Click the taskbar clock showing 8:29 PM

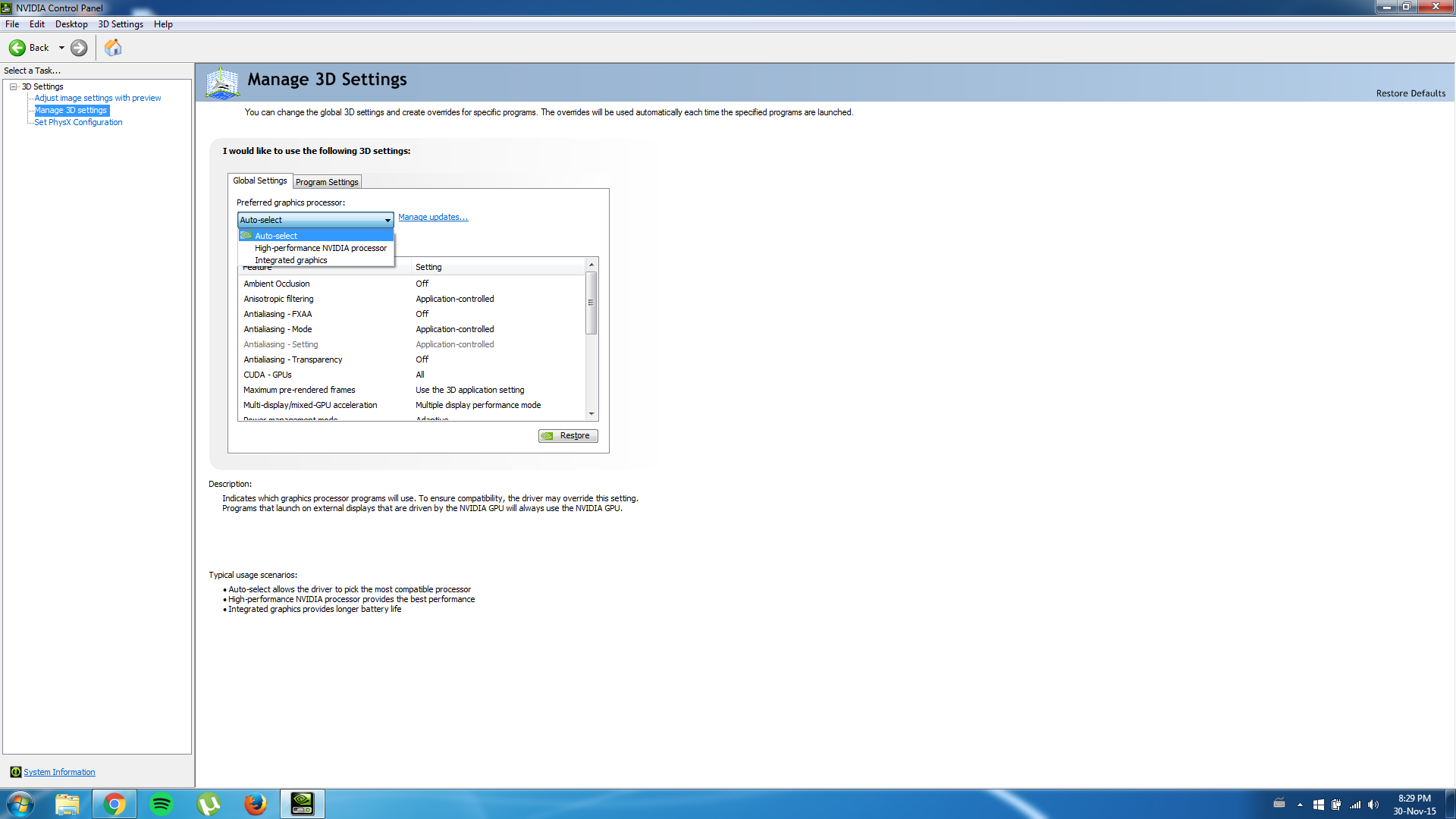tap(1414, 805)
